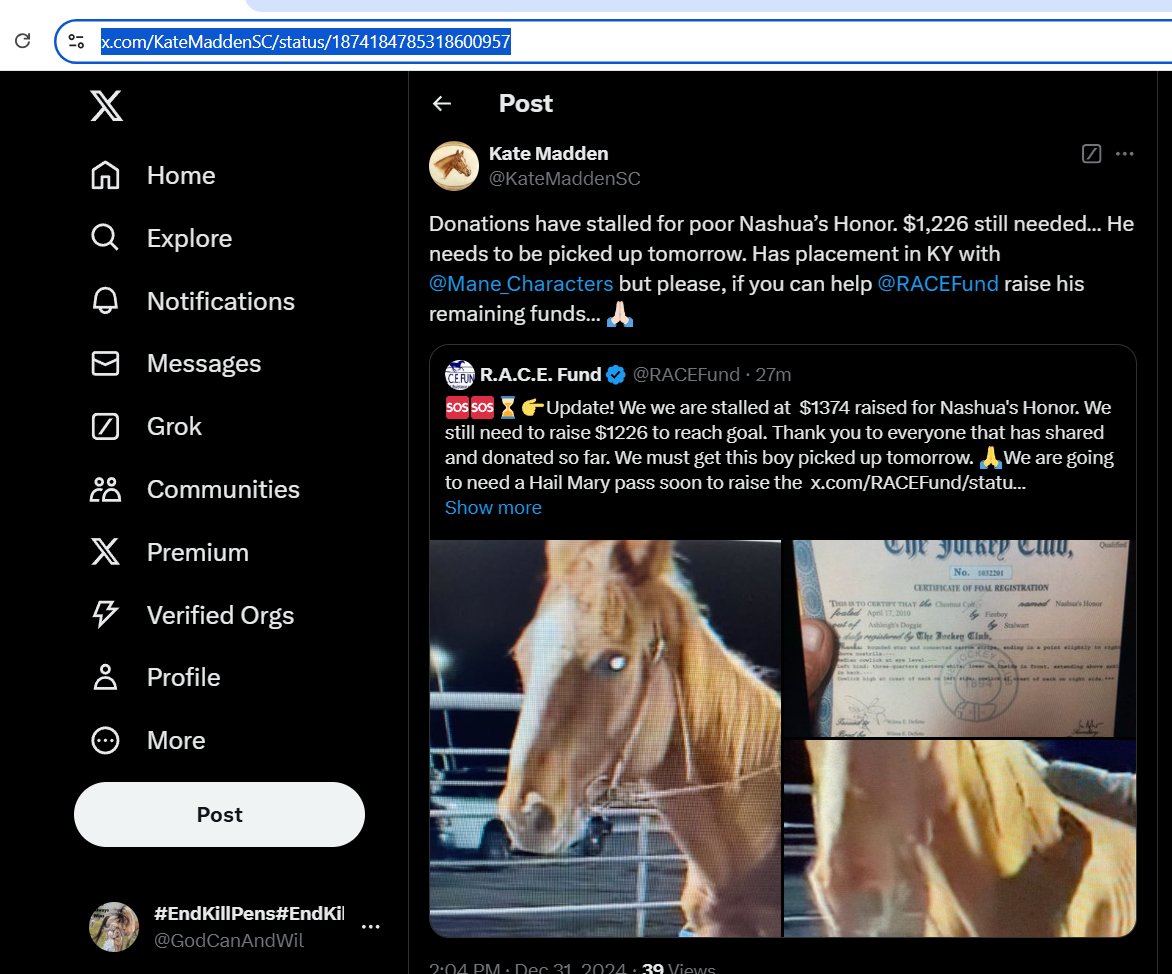Image resolution: width=1172 pixels, height=974 pixels.
Task: Go to the X logo home
Action: 106,105
